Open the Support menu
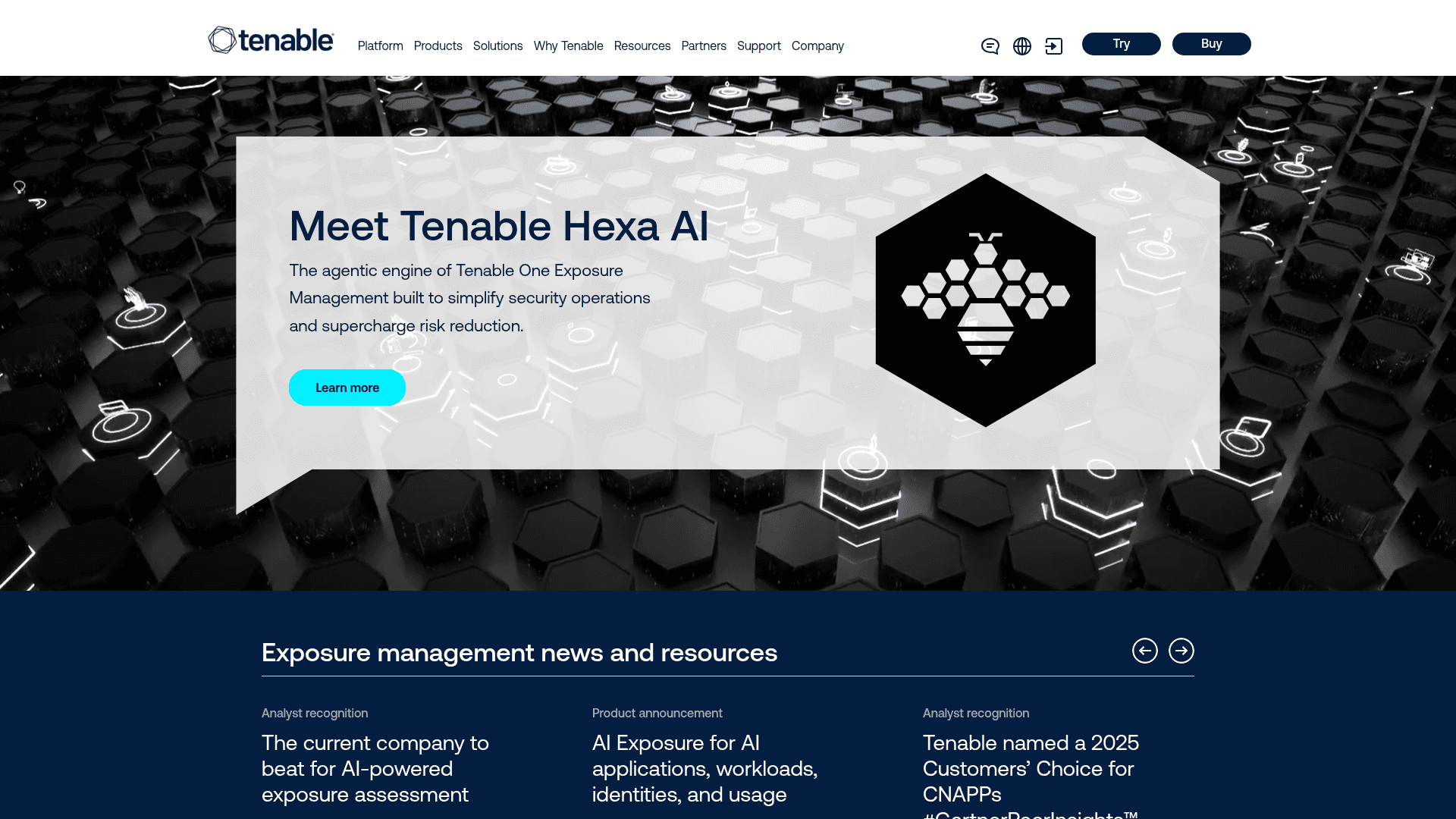 759,46
